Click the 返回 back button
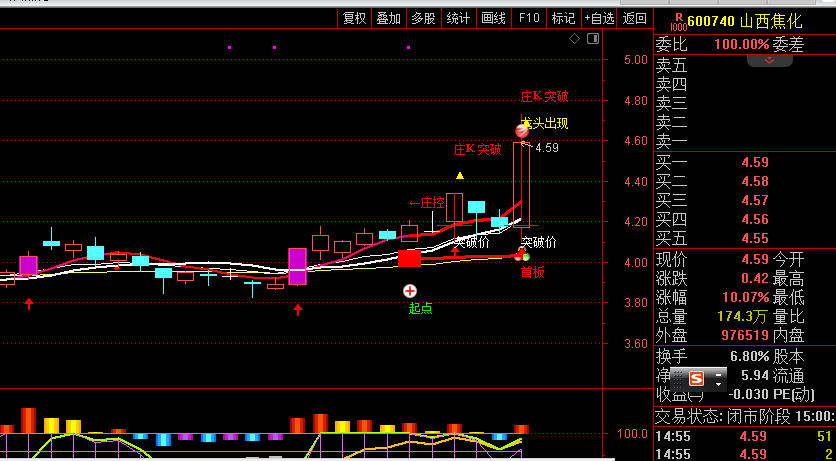Viewport: 836px width, 461px height. (x=635, y=18)
